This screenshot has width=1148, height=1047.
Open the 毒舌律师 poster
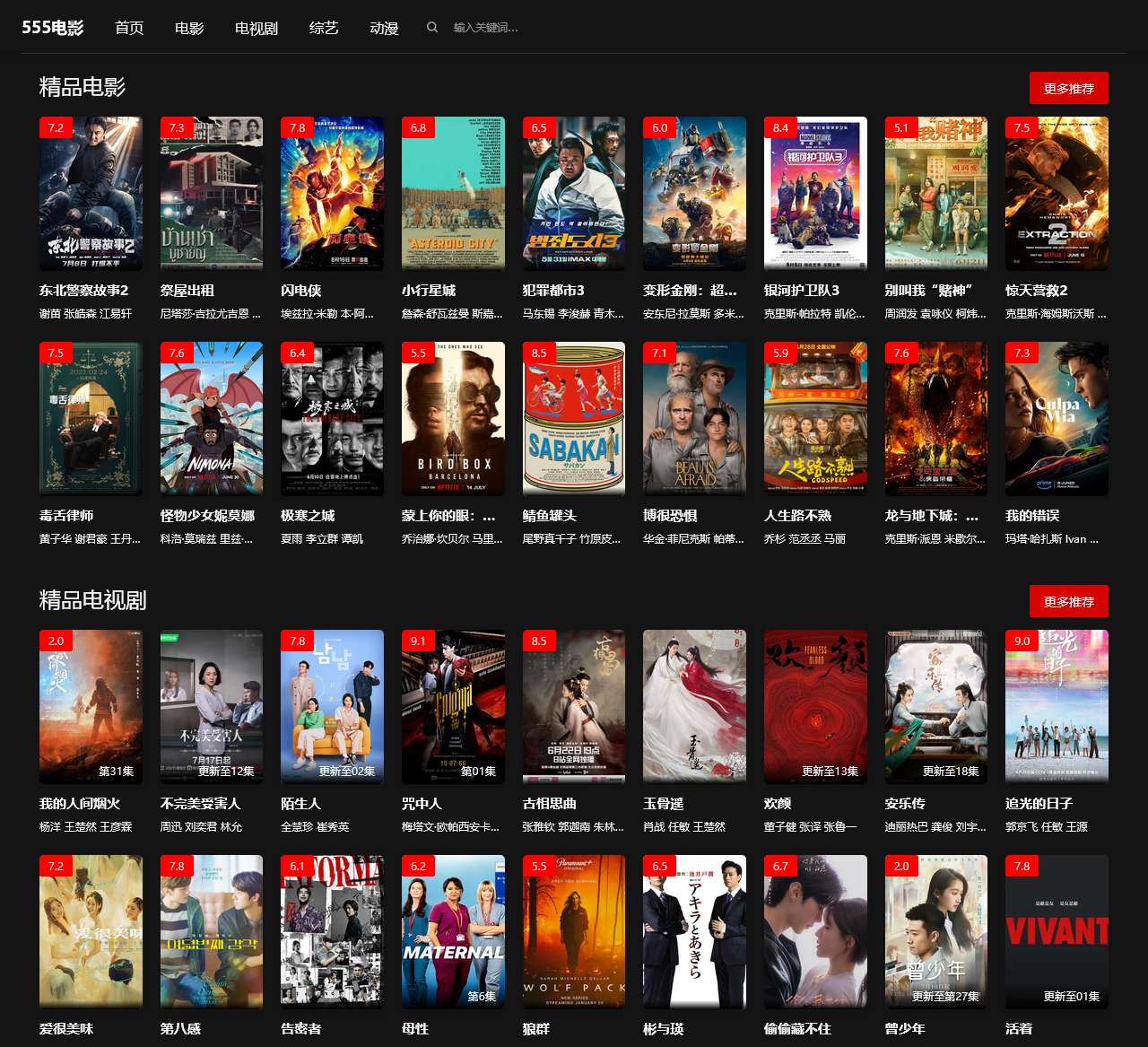(91, 419)
